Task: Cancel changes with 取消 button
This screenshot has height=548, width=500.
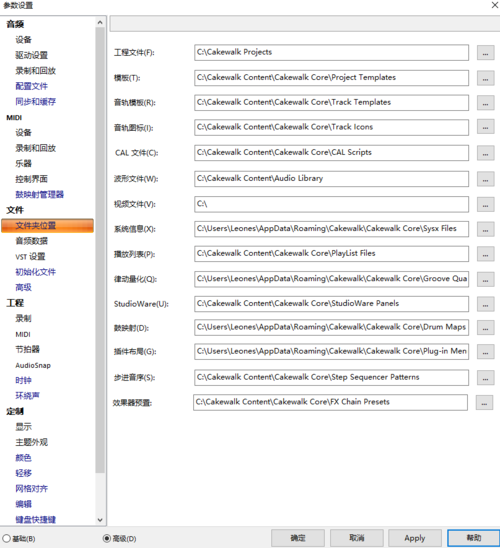Action: [356, 538]
